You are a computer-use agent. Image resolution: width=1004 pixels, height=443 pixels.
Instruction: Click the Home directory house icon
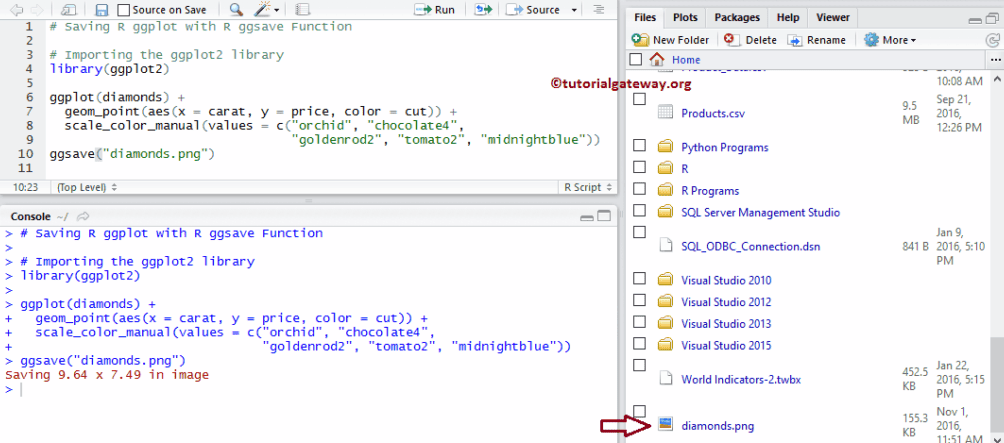657,60
